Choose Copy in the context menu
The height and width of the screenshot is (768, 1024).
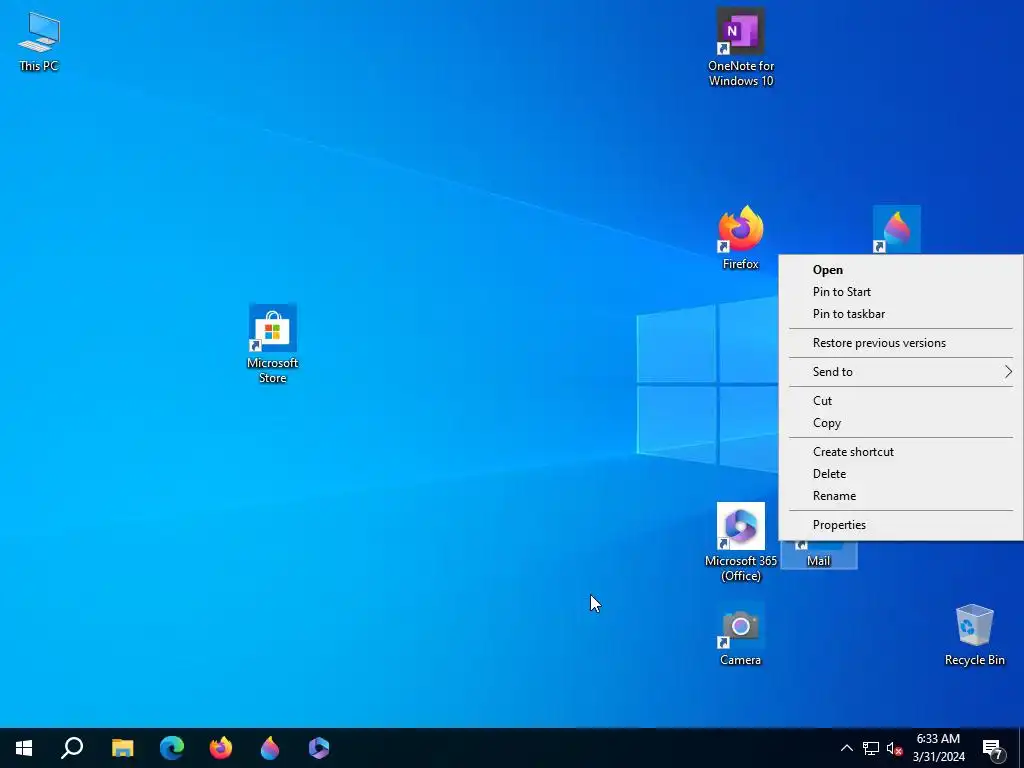point(901,423)
